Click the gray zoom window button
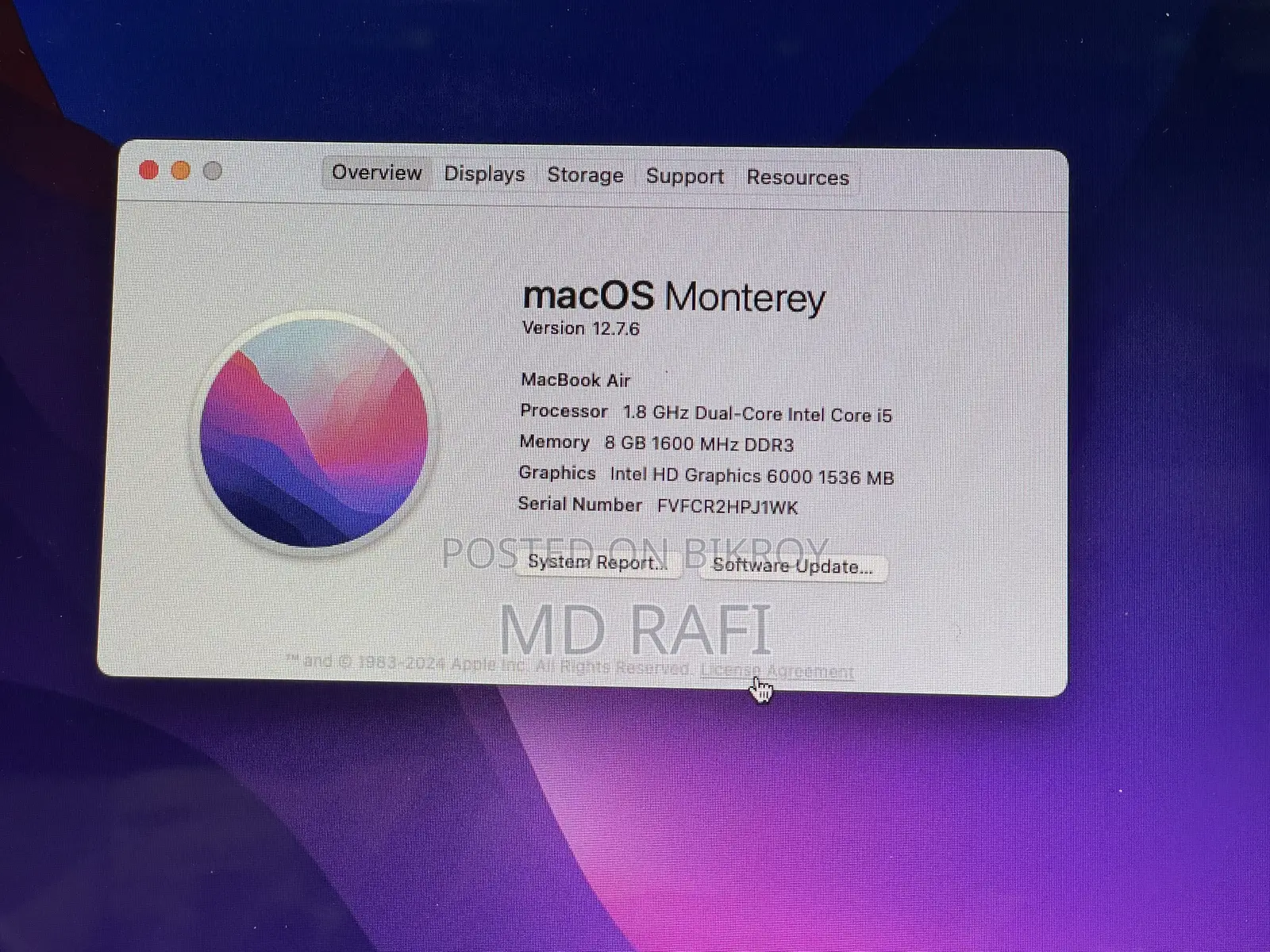The image size is (1270, 952). tap(212, 171)
